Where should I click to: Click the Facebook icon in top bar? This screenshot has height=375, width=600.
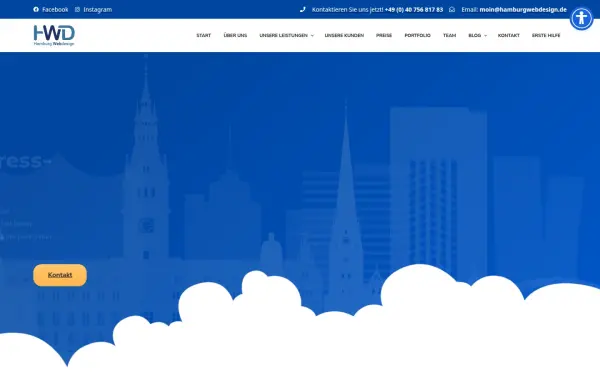(36, 9)
